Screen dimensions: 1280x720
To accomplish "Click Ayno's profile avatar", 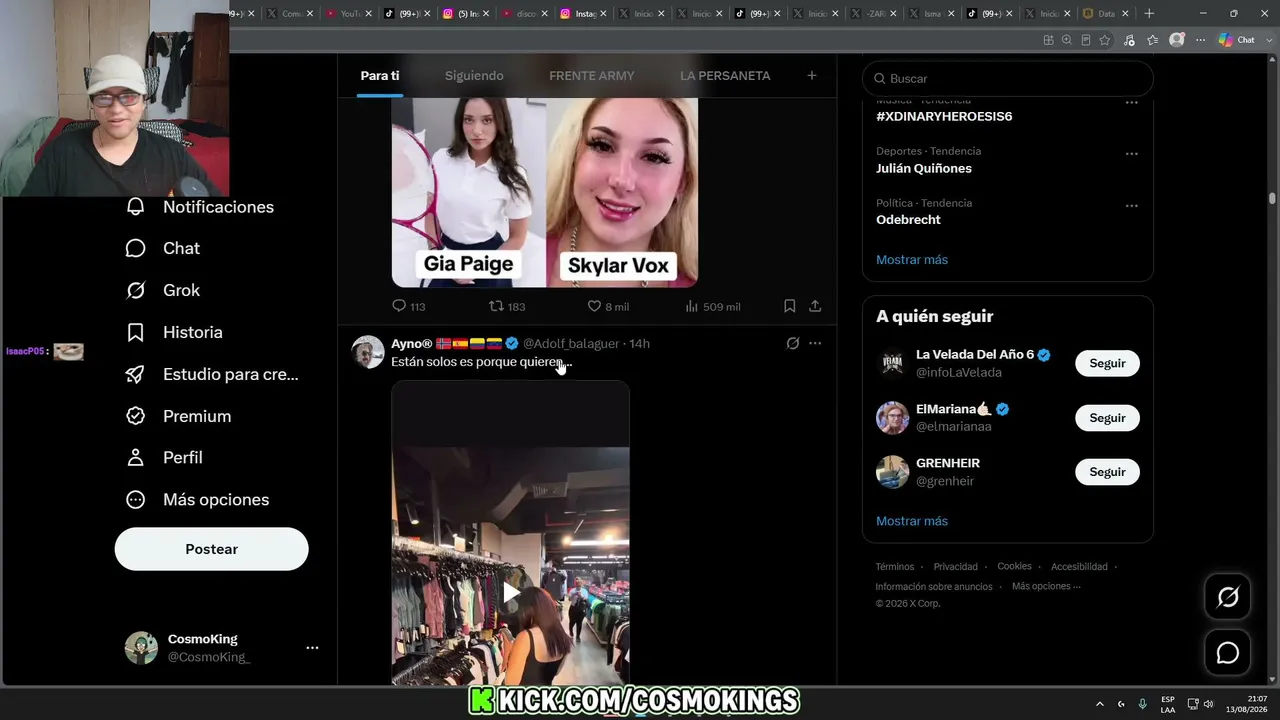I will pyautogui.click(x=368, y=351).
